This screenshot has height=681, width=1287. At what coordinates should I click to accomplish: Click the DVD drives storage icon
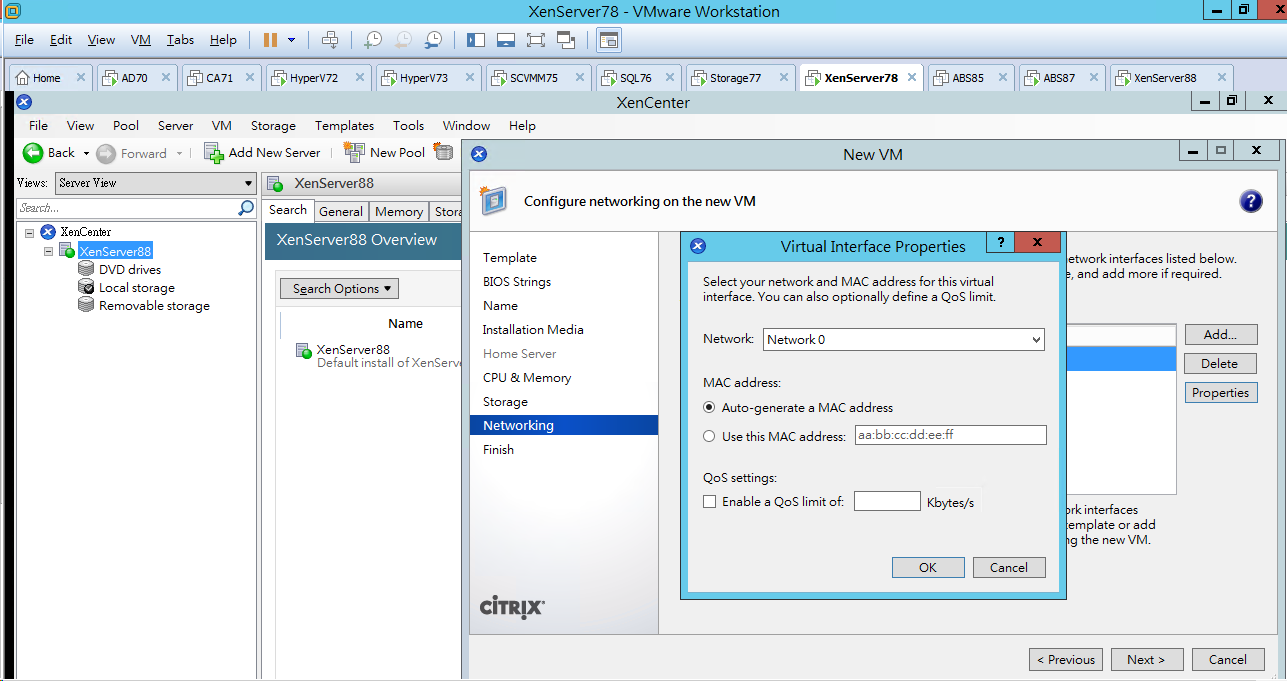pos(86,269)
